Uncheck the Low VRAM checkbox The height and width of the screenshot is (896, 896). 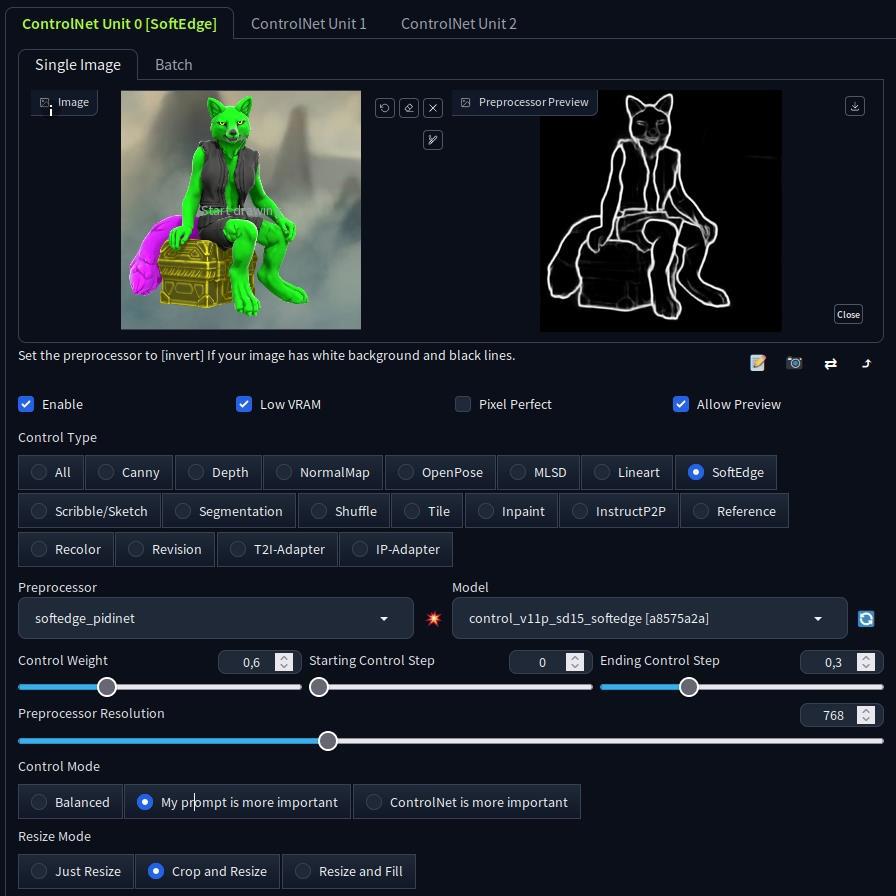pos(244,404)
